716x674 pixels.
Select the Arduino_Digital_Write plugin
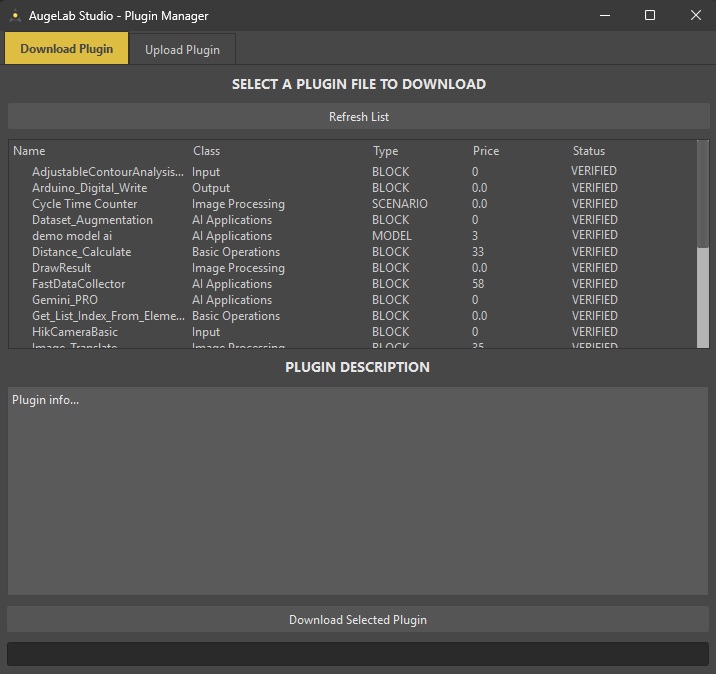coord(90,188)
